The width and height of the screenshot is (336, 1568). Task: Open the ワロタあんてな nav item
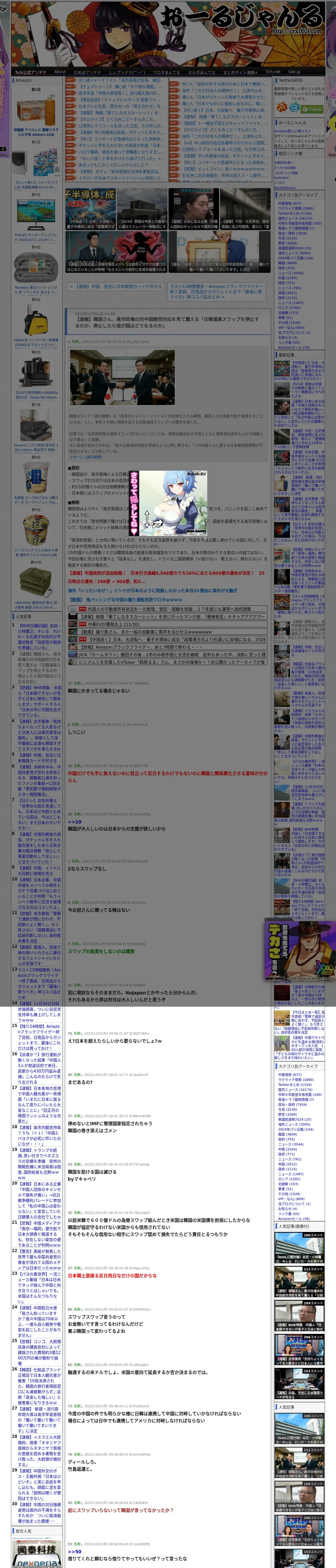[x=166, y=72]
